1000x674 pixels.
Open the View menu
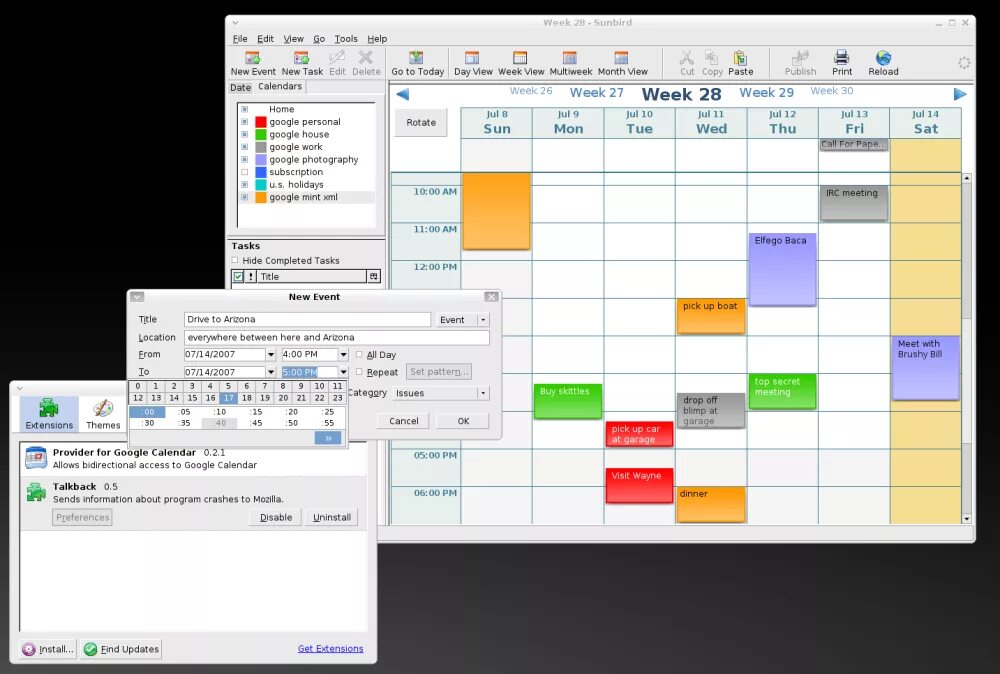coord(293,39)
